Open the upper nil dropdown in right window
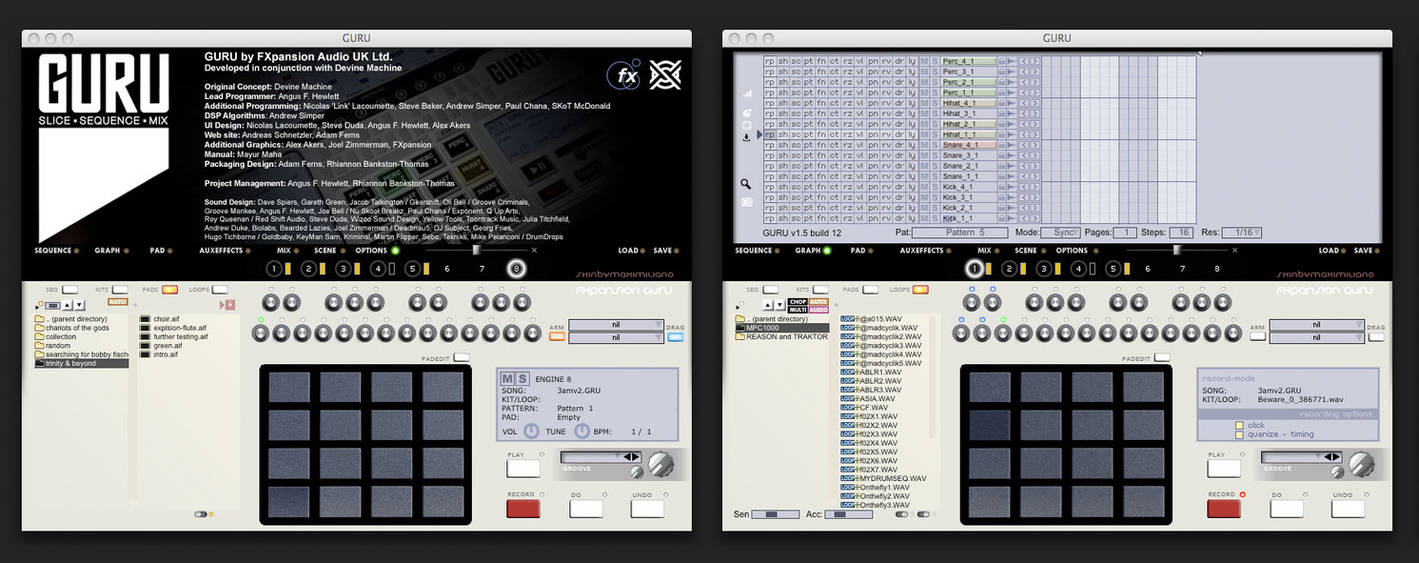Viewport: 1419px width, 563px height. click(x=1316, y=325)
